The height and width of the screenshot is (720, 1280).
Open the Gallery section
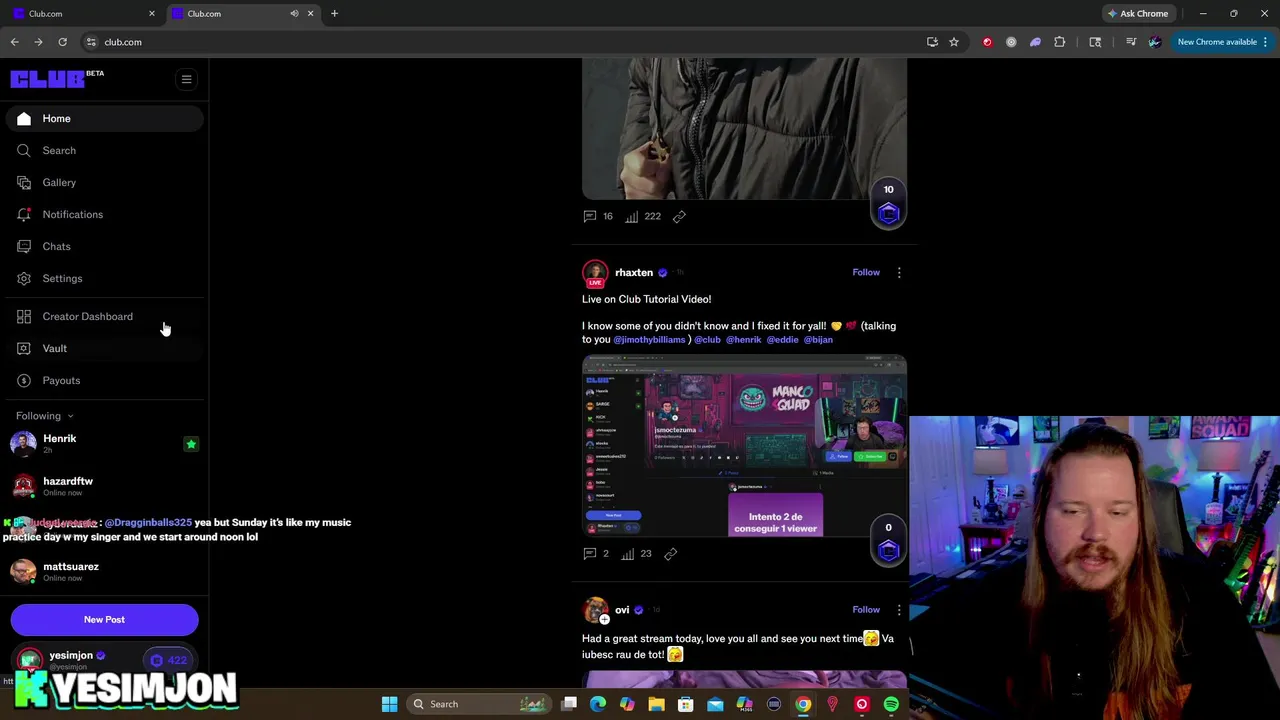point(104,182)
